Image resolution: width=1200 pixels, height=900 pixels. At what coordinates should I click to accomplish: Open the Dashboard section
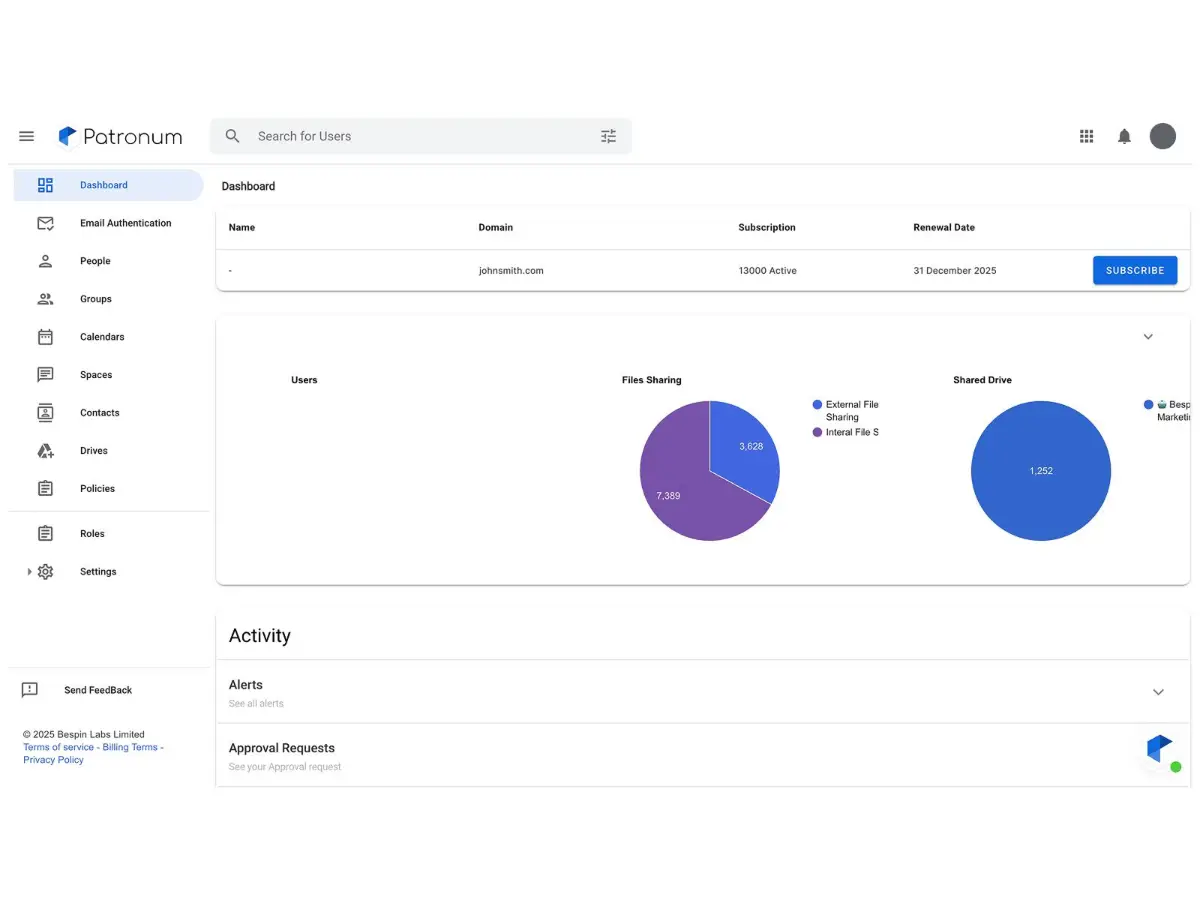pos(103,185)
